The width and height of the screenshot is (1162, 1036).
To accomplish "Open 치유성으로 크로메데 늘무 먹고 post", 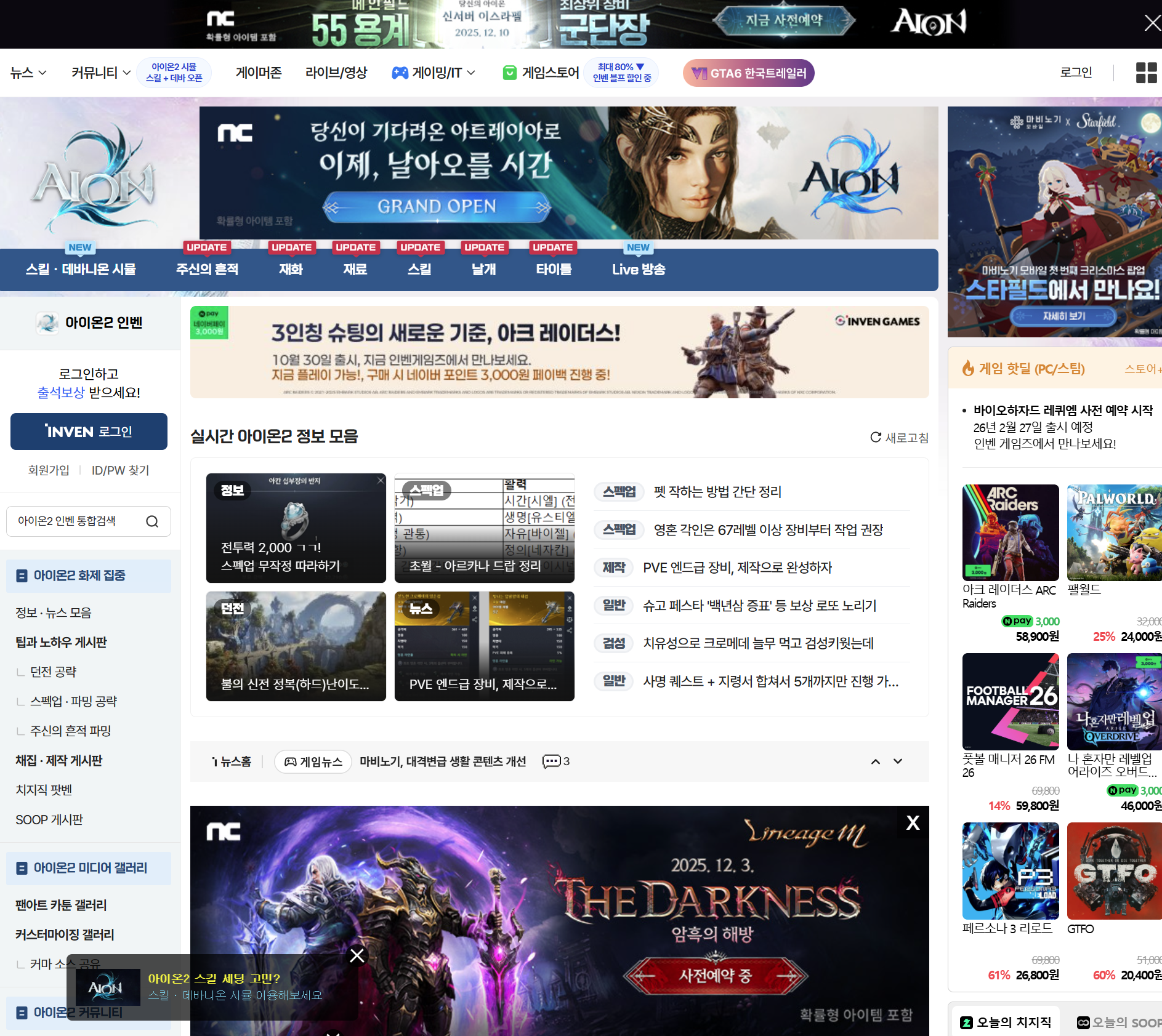I will (758, 643).
